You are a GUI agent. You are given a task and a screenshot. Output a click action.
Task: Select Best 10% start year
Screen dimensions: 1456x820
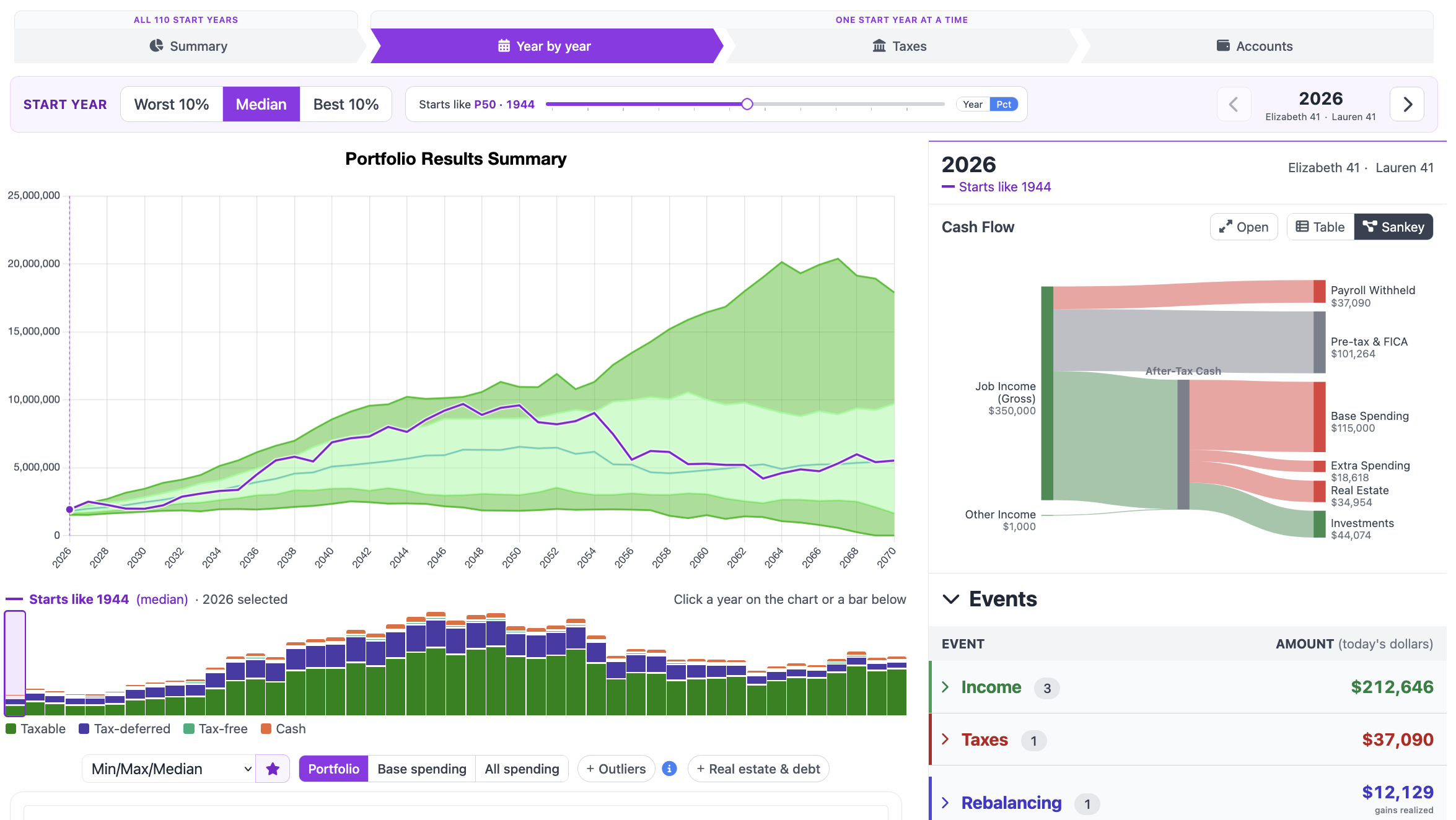coord(346,104)
